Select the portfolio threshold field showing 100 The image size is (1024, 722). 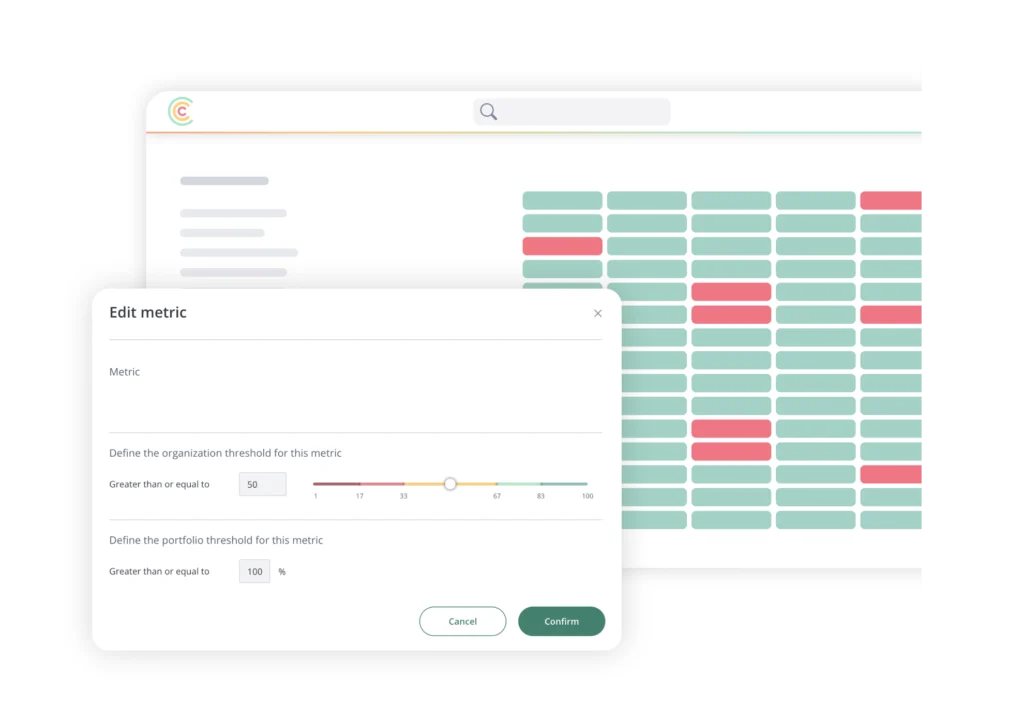click(255, 571)
